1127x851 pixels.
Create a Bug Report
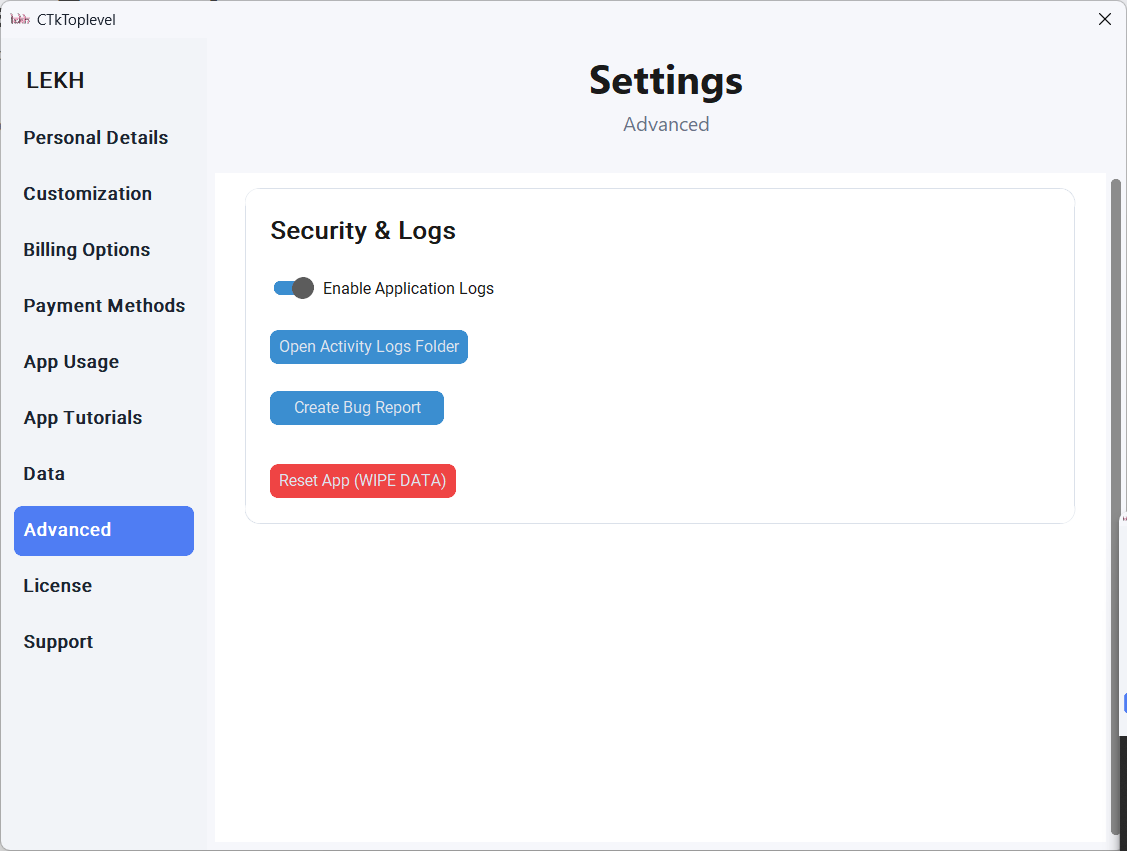356,408
